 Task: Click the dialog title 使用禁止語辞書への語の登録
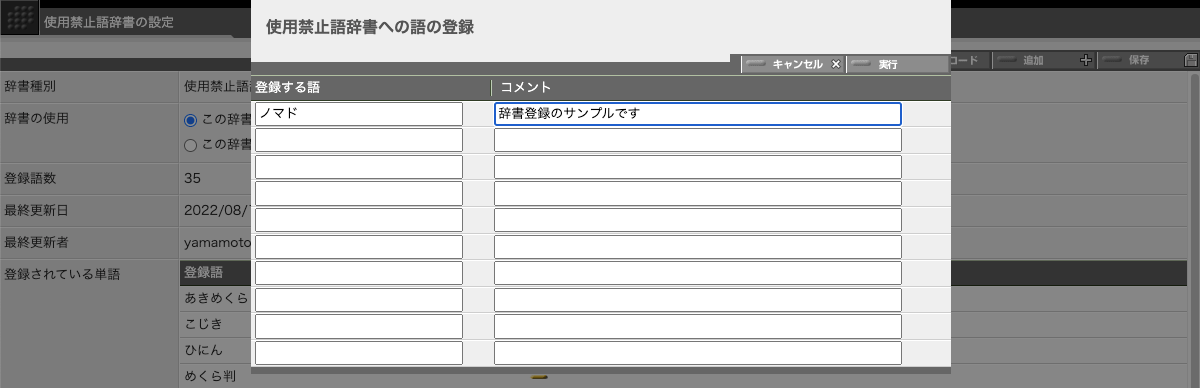369,28
